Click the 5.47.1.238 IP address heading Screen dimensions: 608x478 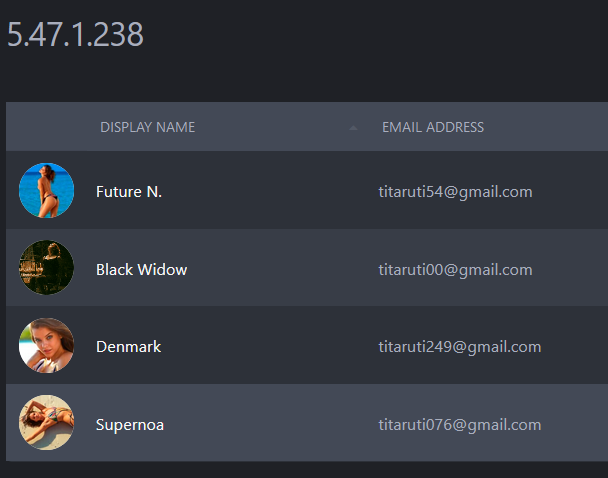point(75,35)
